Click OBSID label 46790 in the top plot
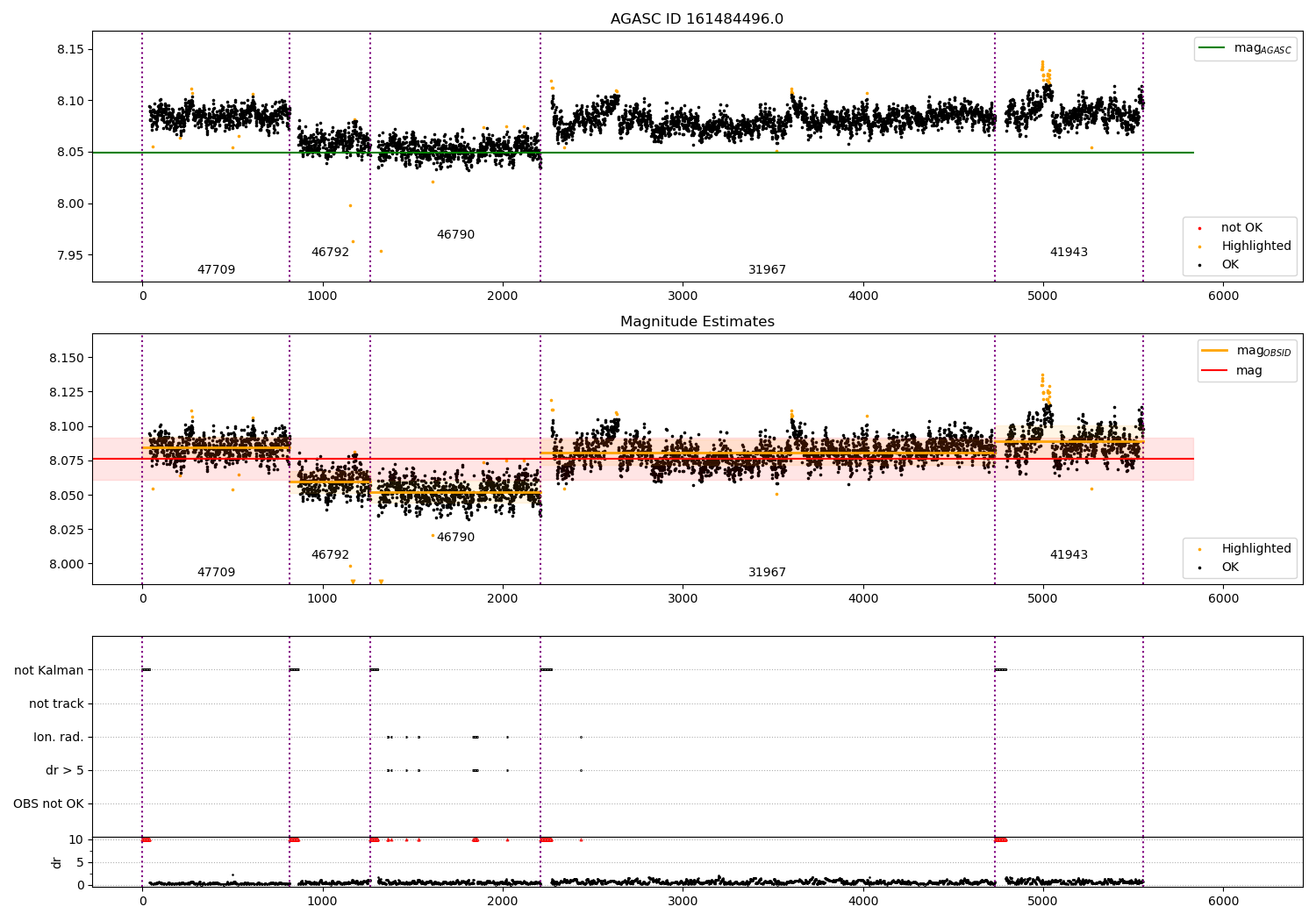The width and height of the screenshot is (1316, 921). click(x=455, y=235)
